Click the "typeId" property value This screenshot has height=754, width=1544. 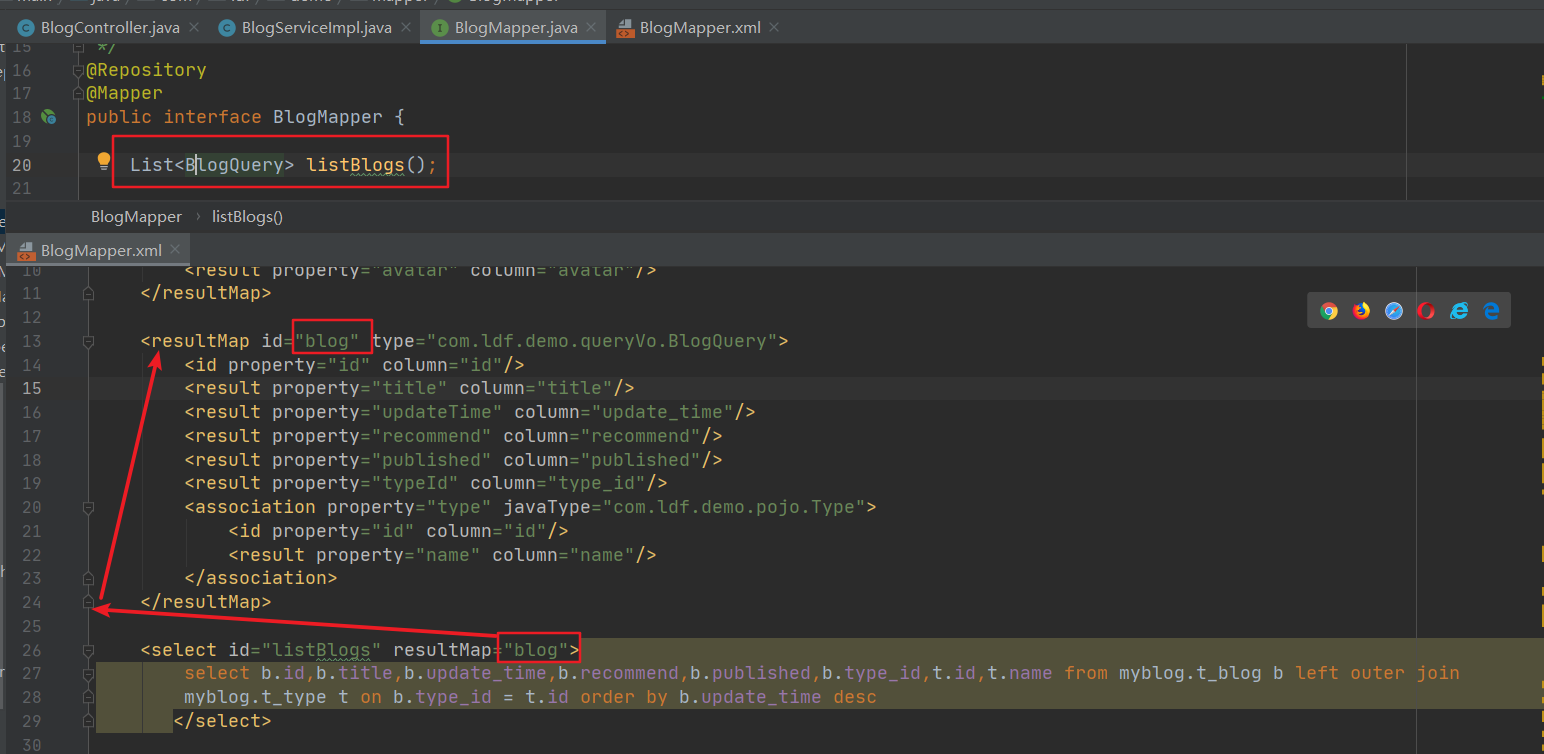coord(416,483)
